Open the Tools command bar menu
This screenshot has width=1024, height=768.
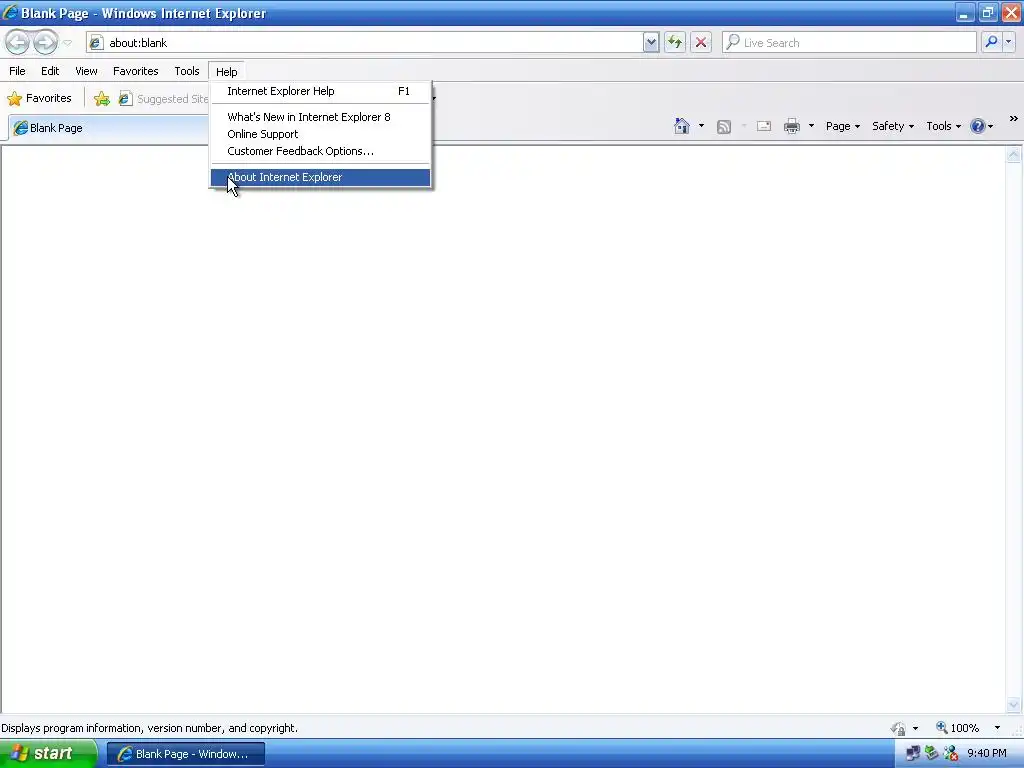[944, 126]
